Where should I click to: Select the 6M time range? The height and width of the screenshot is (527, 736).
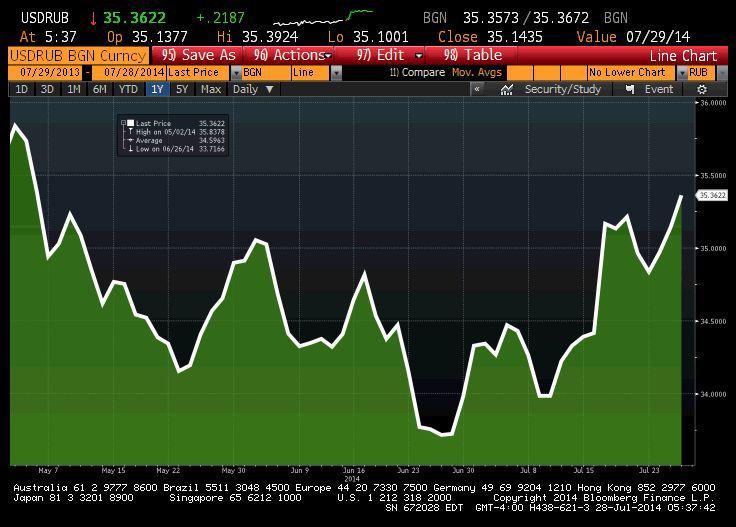100,89
